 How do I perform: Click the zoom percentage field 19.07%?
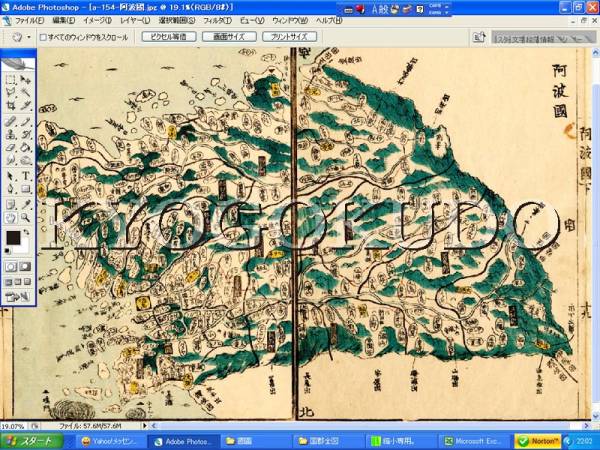13,426
